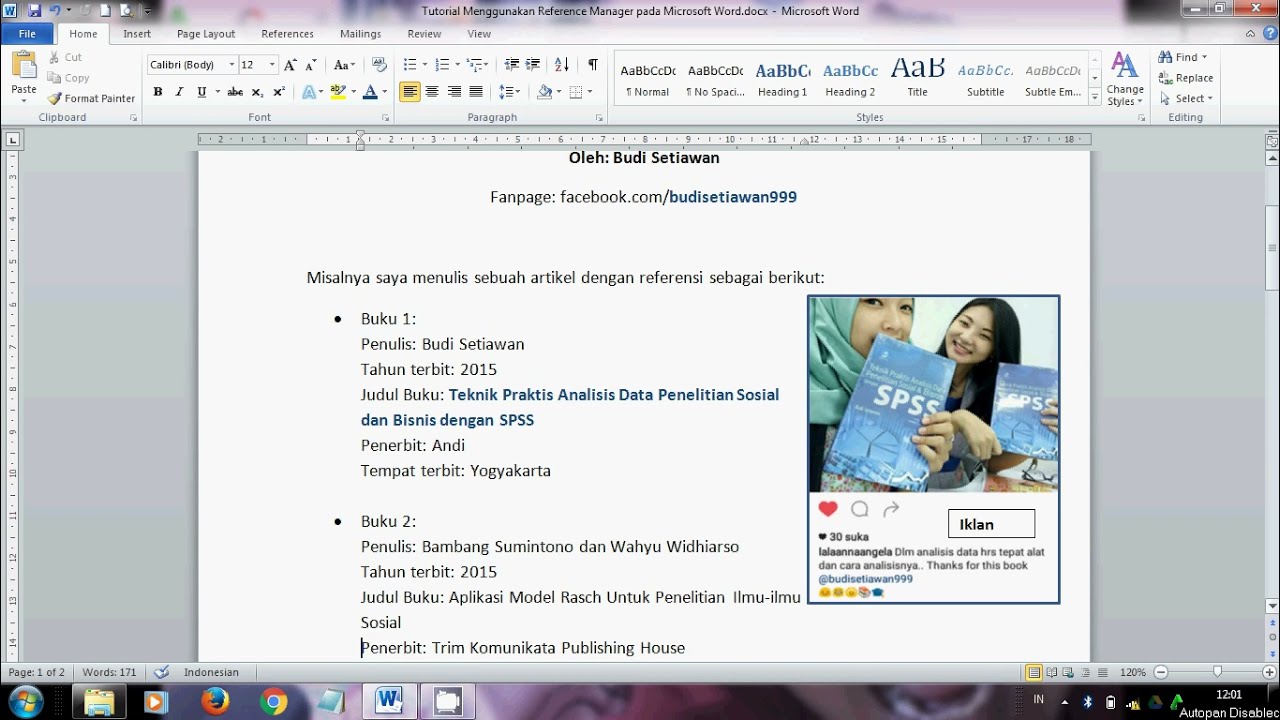Image resolution: width=1280 pixels, height=720 pixels.
Task: Click the zoom out minus button
Action: click(1161, 673)
